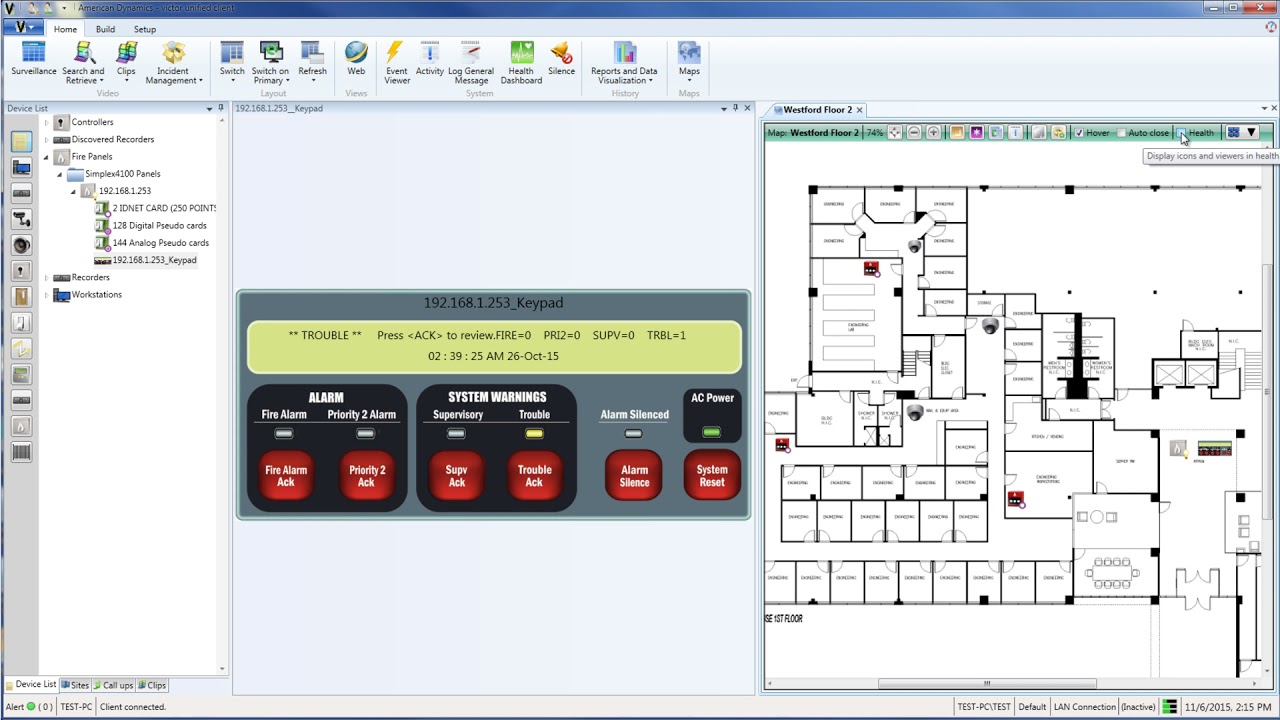Open Log General Message
Screen dimensions: 1280x720
pos(471,63)
